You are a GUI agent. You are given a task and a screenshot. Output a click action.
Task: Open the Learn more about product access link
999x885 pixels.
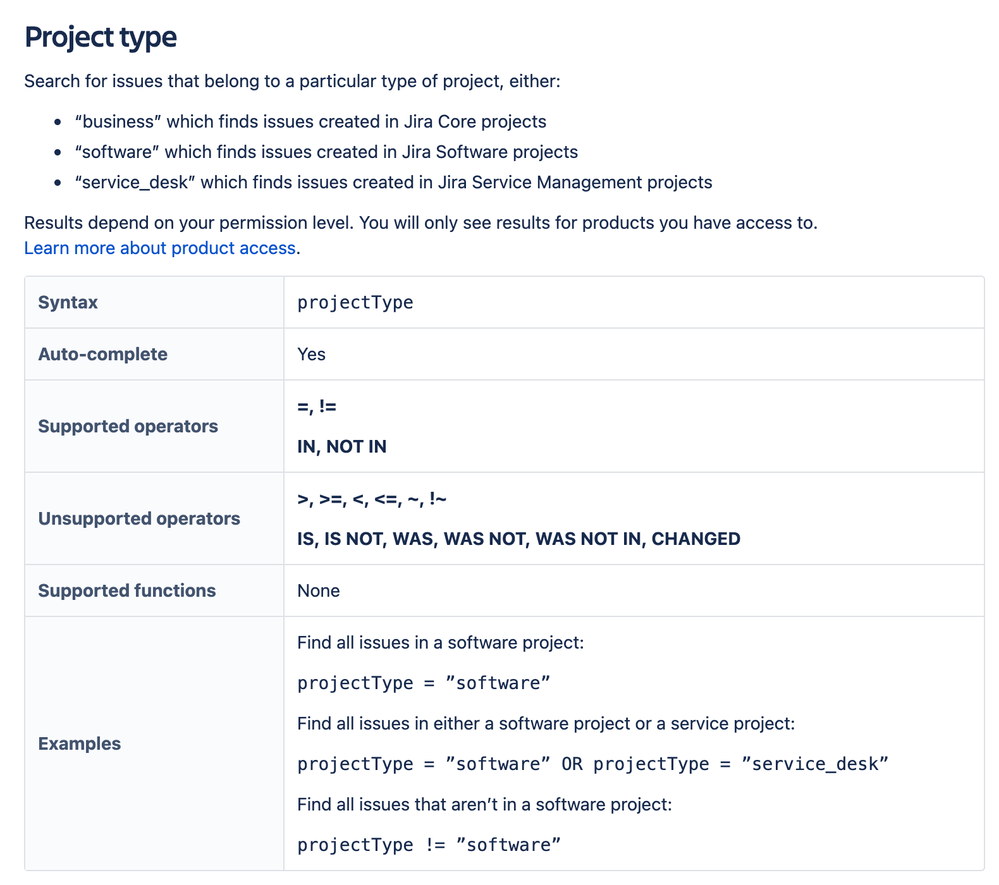pyautogui.click(x=160, y=248)
